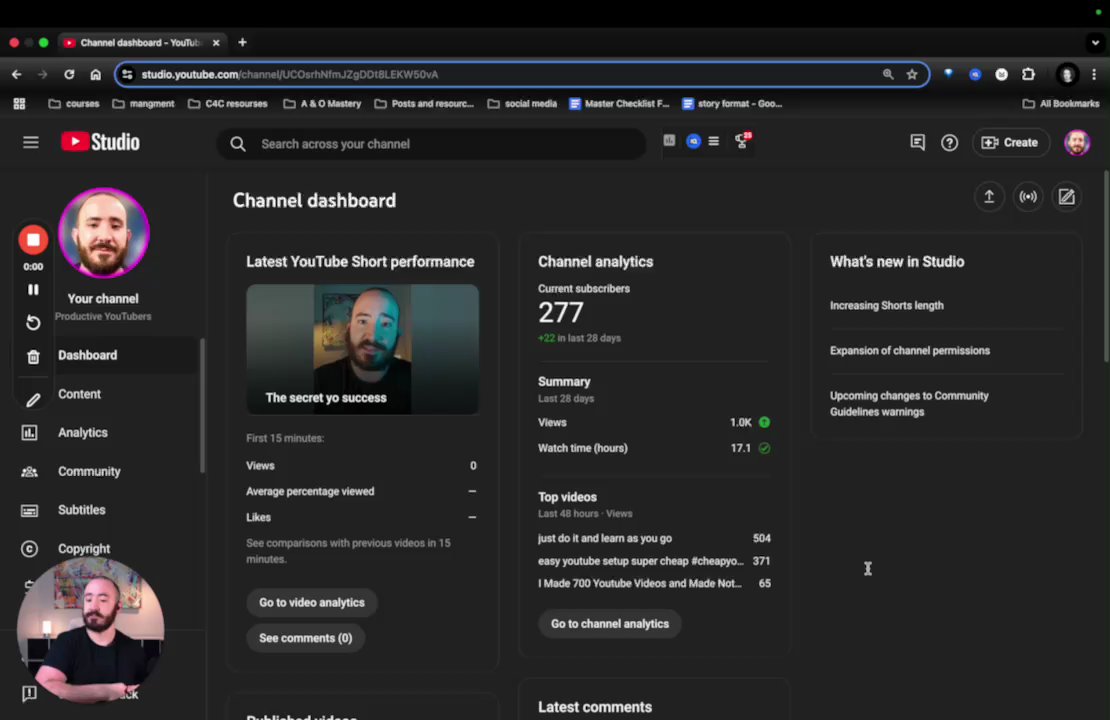Open the Help question mark icon

(x=949, y=143)
